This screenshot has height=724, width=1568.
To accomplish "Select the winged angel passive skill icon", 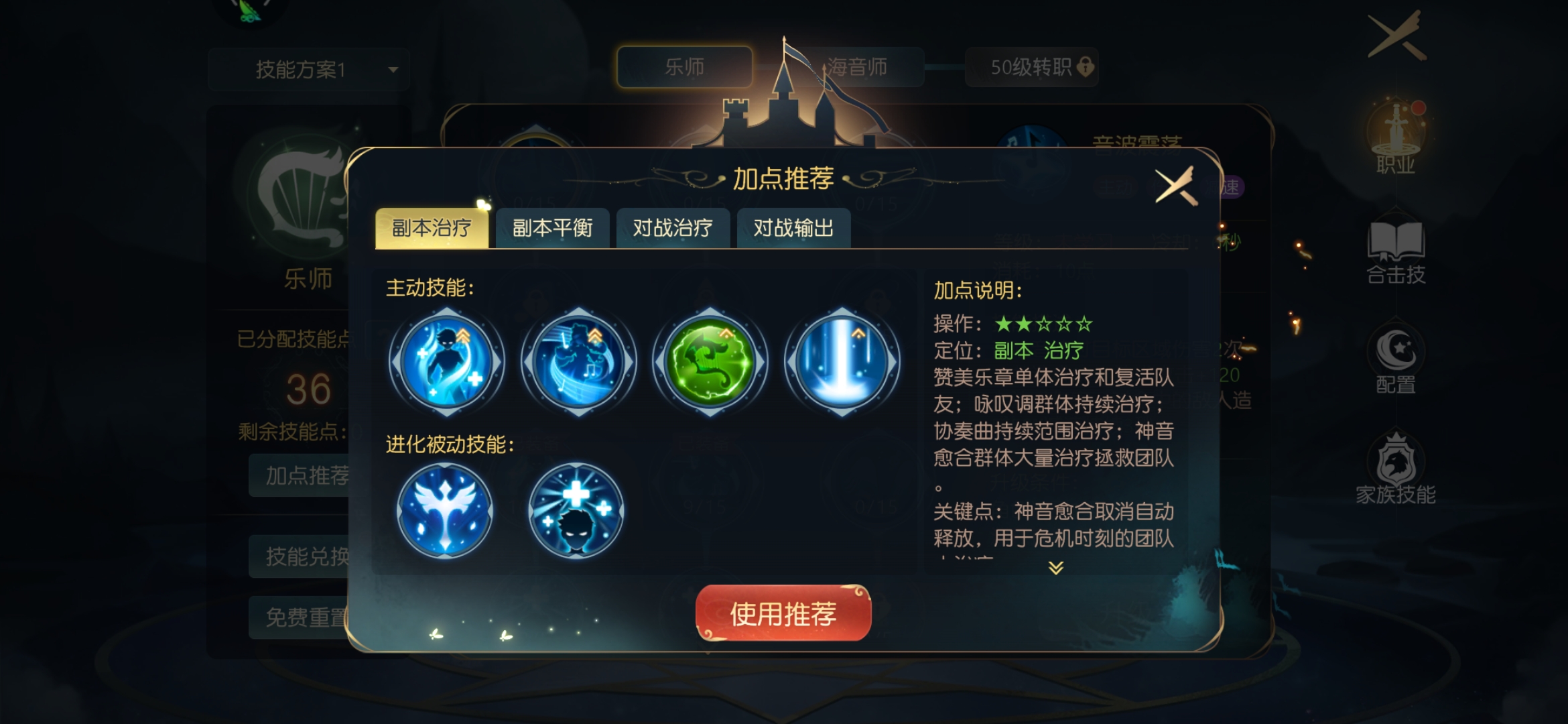I will pyautogui.click(x=445, y=511).
